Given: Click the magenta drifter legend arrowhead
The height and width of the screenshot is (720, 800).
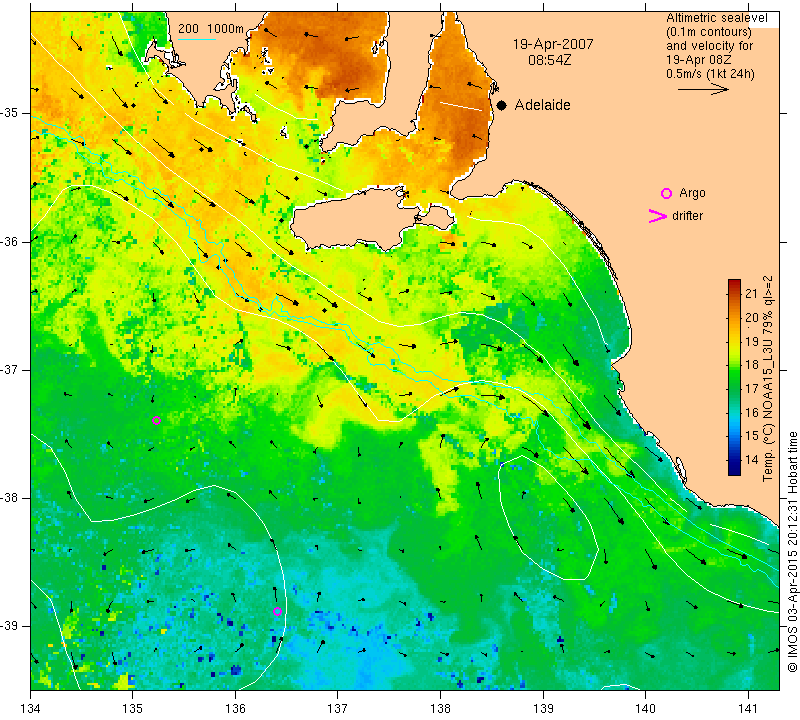Looking at the screenshot, I should (x=658, y=216).
